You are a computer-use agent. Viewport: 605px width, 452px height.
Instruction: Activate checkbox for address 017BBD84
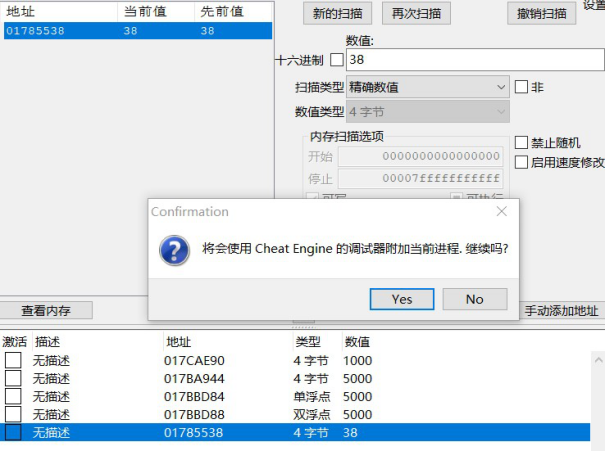13,396
